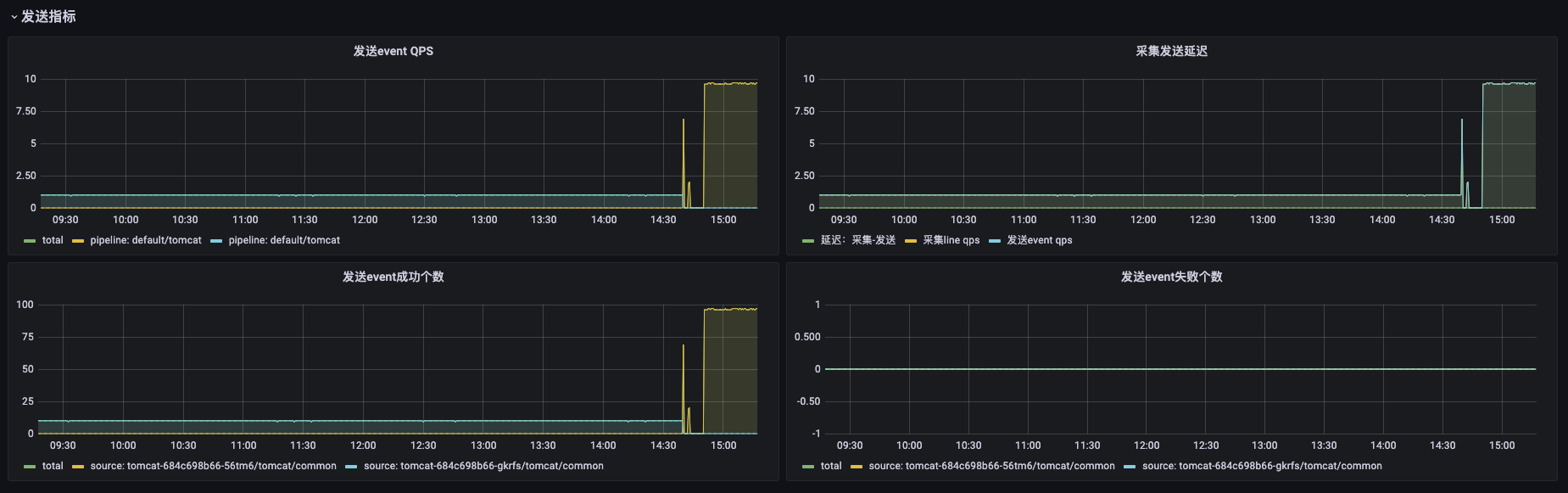The width and height of the screenshot is (1568, 493).
Task: Select 发送event qps legend label
Action: (x=1039, y=240)
